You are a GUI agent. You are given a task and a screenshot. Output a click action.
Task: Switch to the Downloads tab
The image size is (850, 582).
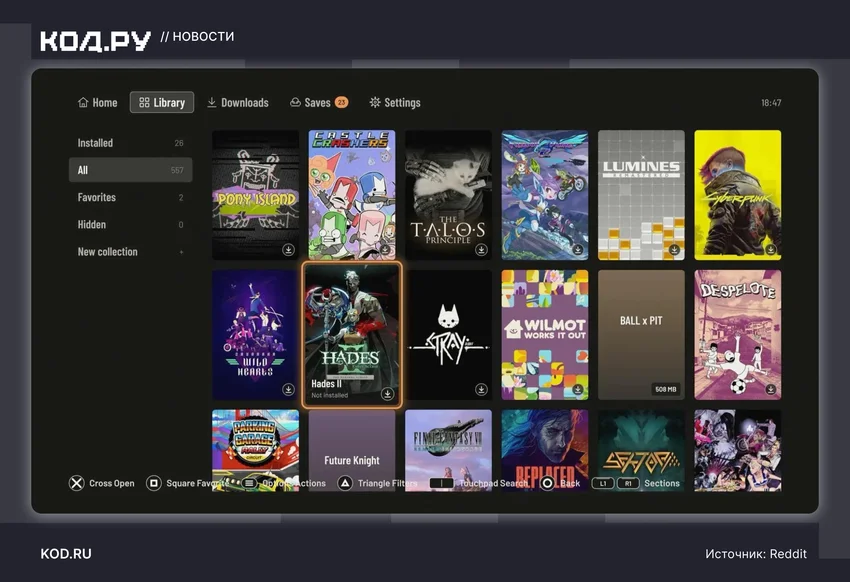[238, 102]
